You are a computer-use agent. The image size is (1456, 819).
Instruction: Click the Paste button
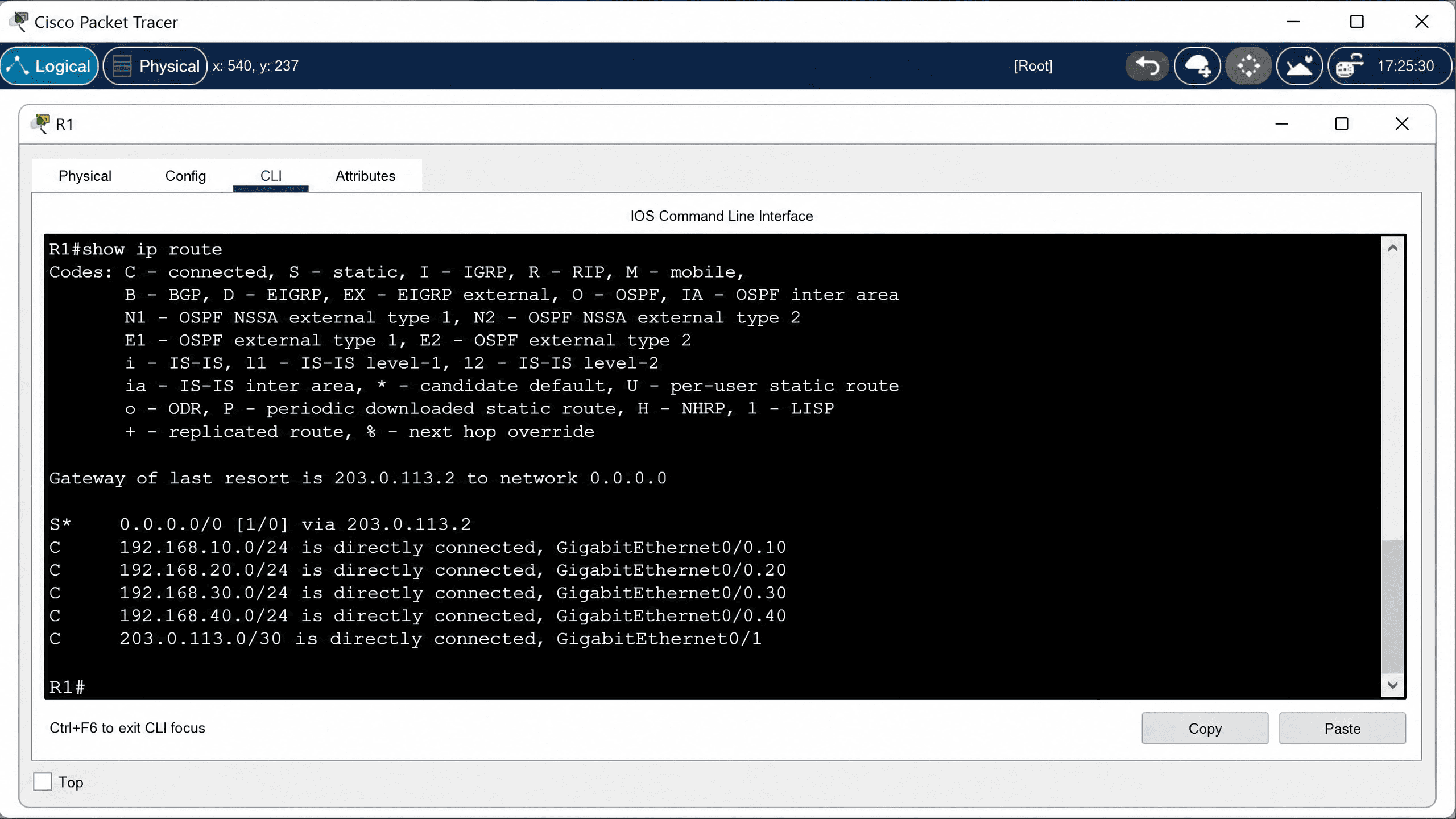1342,728
